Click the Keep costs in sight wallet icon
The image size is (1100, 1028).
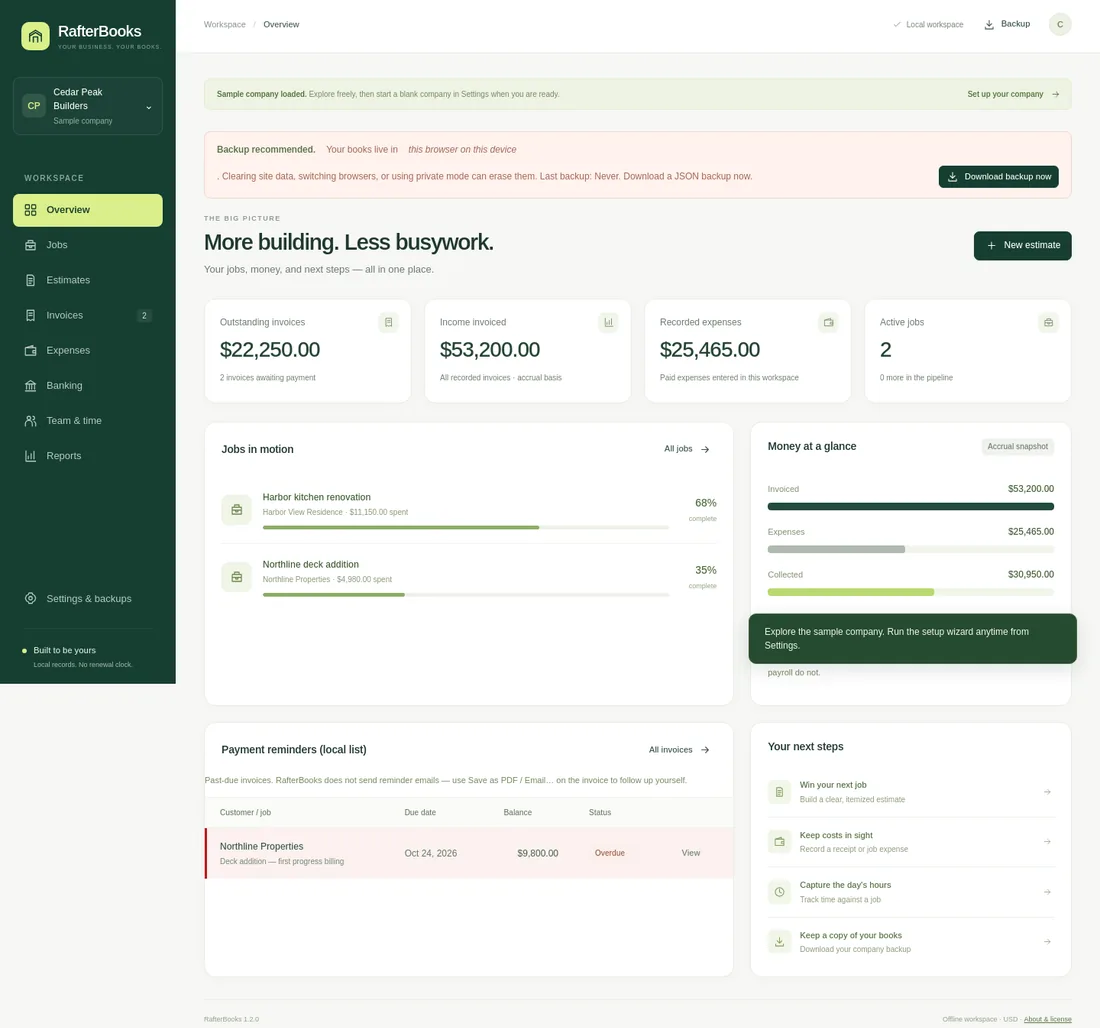click(779, 842)
